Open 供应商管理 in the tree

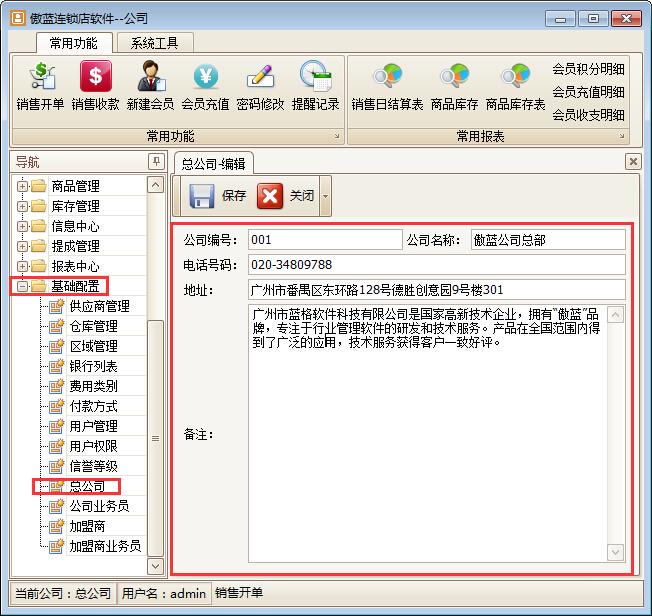(x=99, y=306)
